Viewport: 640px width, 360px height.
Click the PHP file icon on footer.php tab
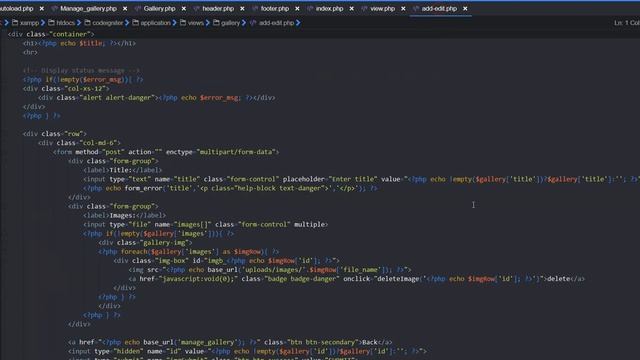255,9
